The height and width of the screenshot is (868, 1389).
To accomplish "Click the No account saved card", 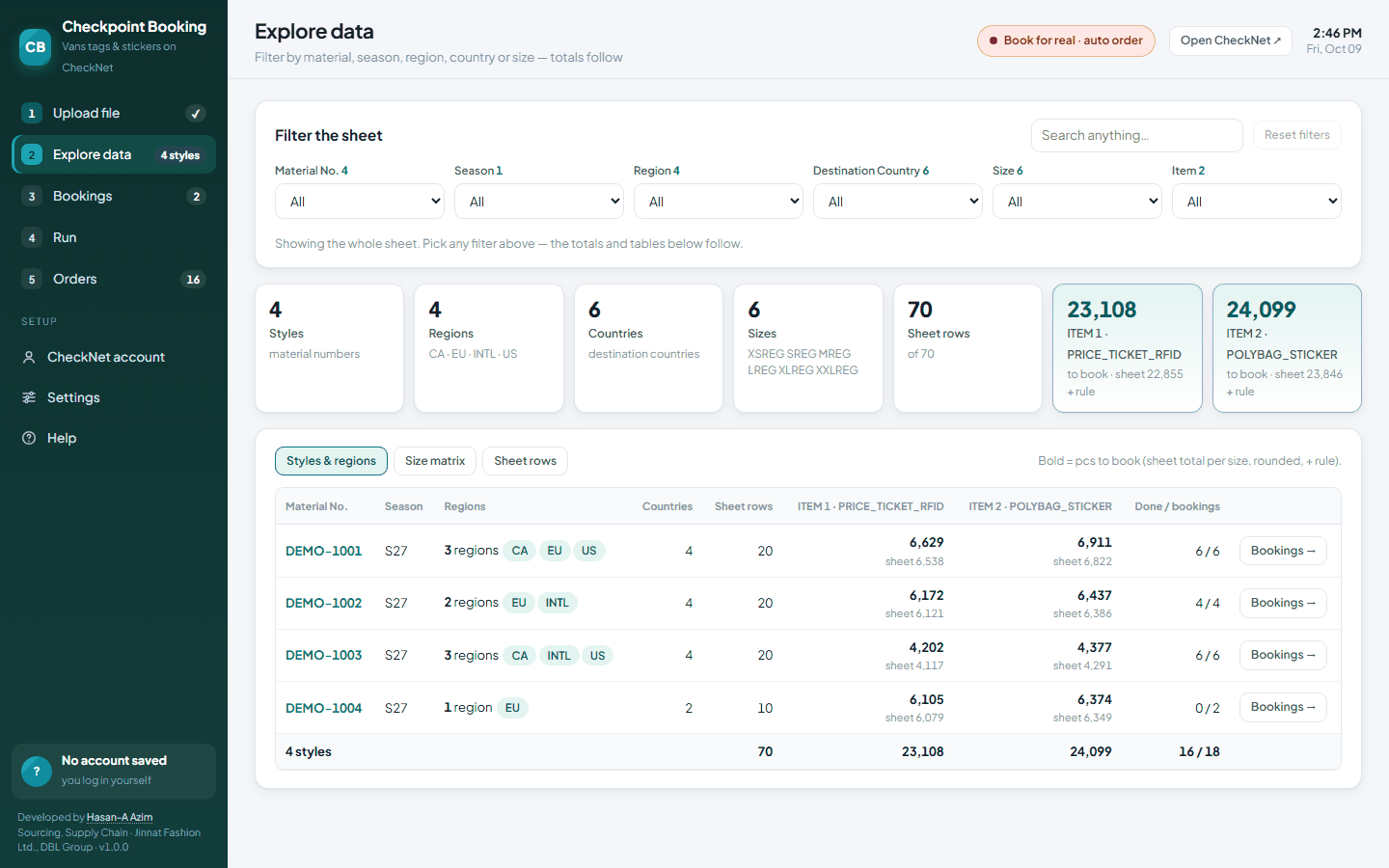I will 114,771.
